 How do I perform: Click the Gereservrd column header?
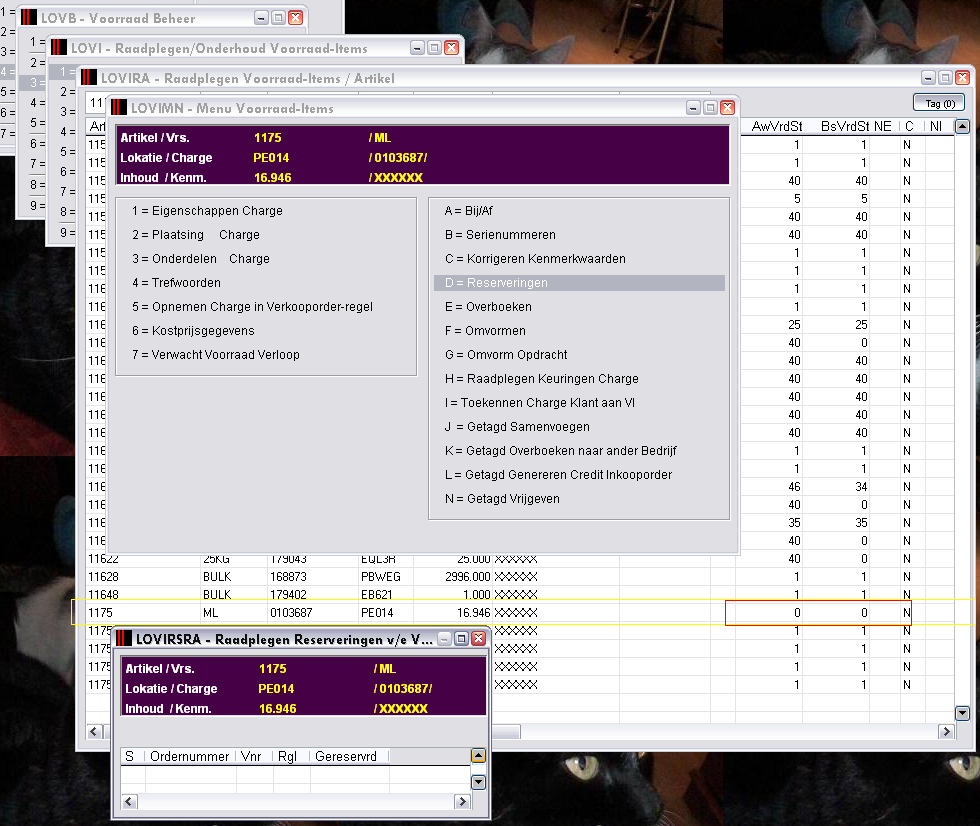(346, 757)
